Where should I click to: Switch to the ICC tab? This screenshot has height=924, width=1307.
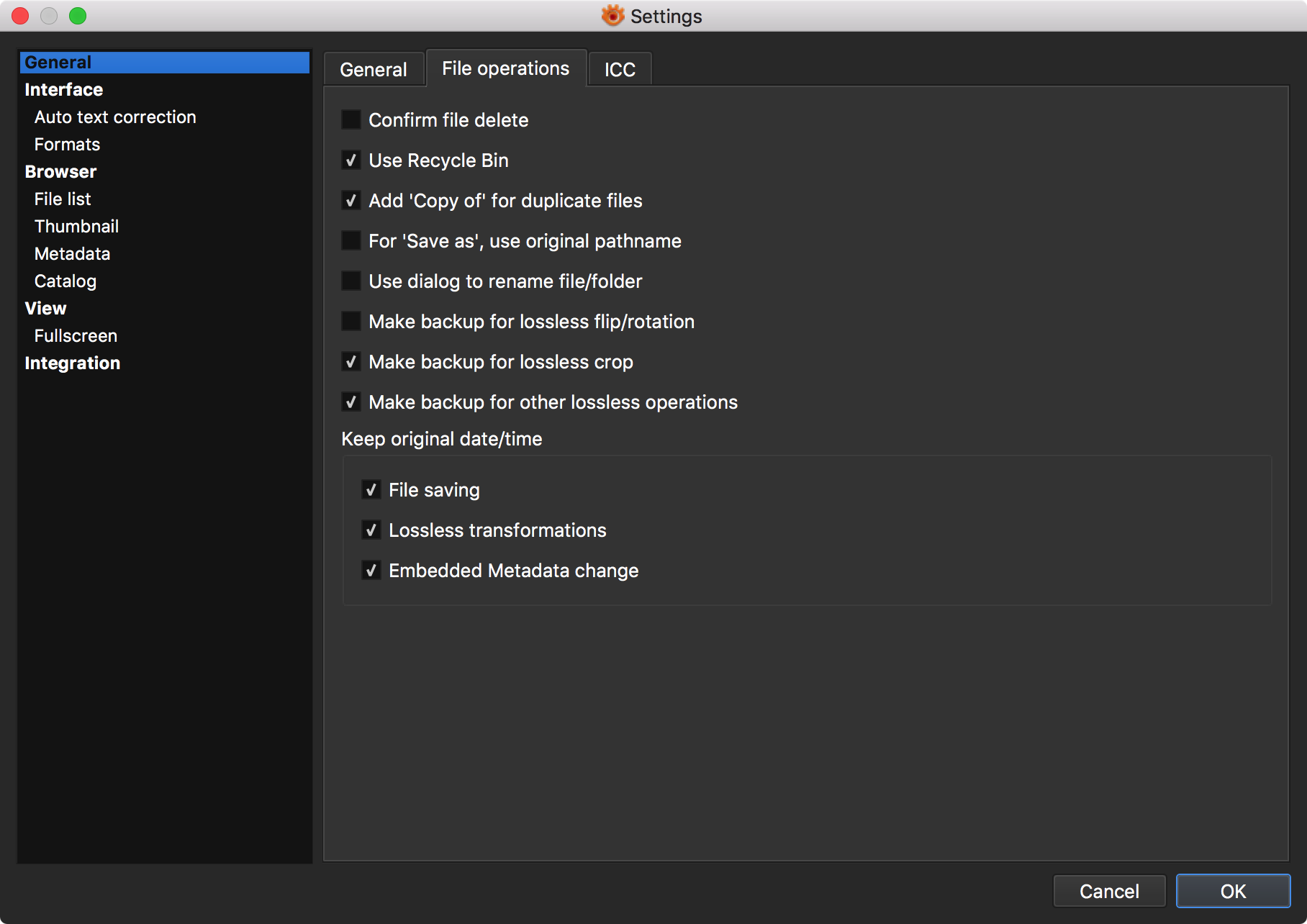click(620, 70)
